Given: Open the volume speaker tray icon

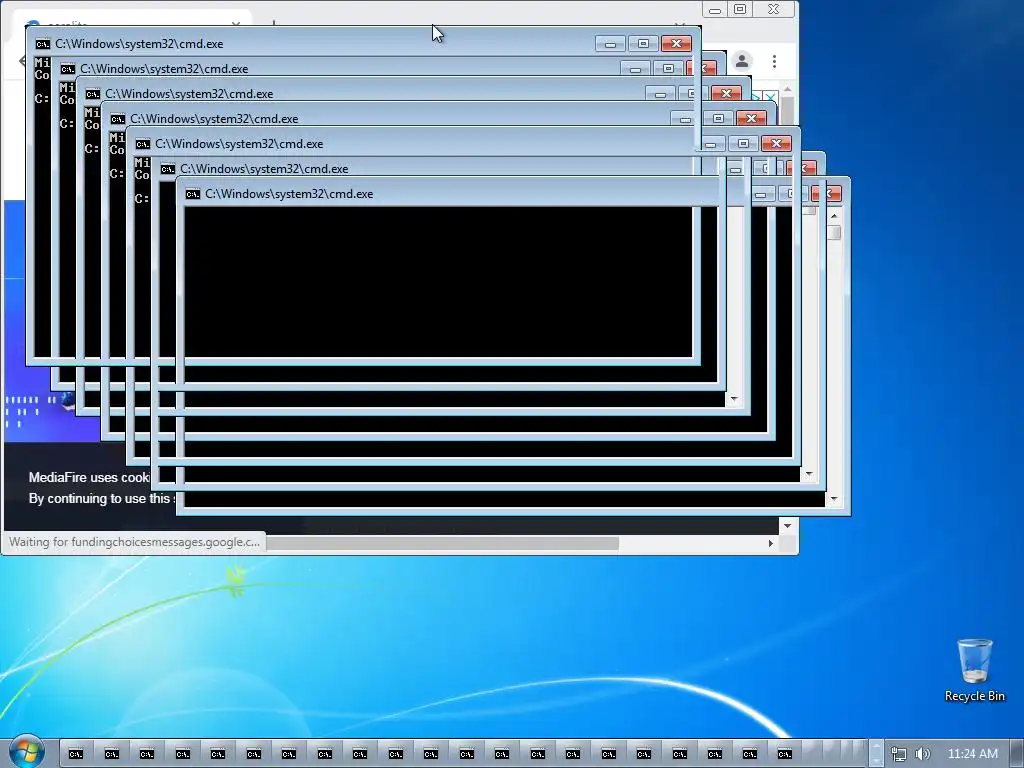Looking at the screenshot, I should point(922,754).
